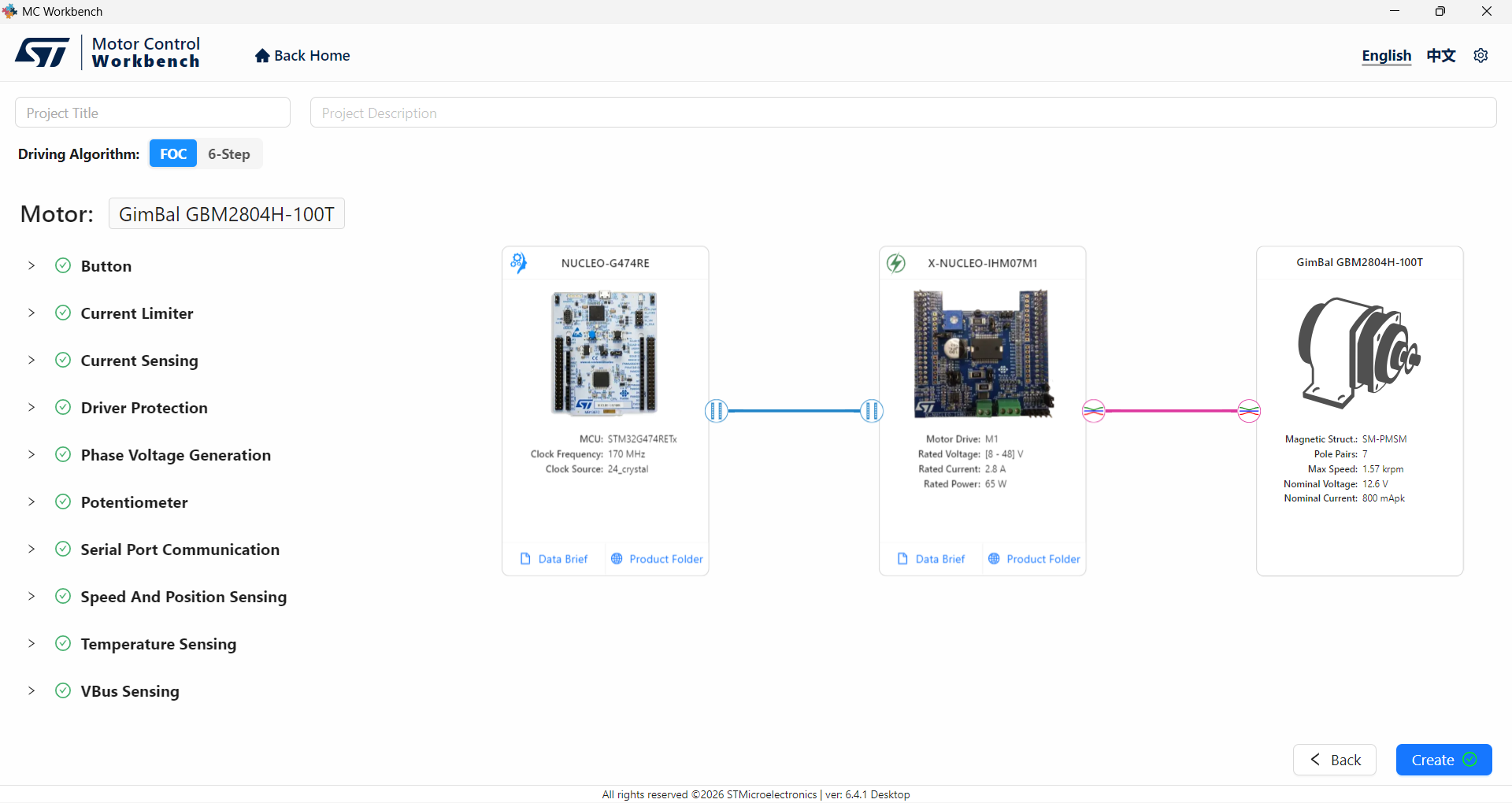Expand the Driver Protection section
This screenshot has width=1512, height=803.
[31, 408]
